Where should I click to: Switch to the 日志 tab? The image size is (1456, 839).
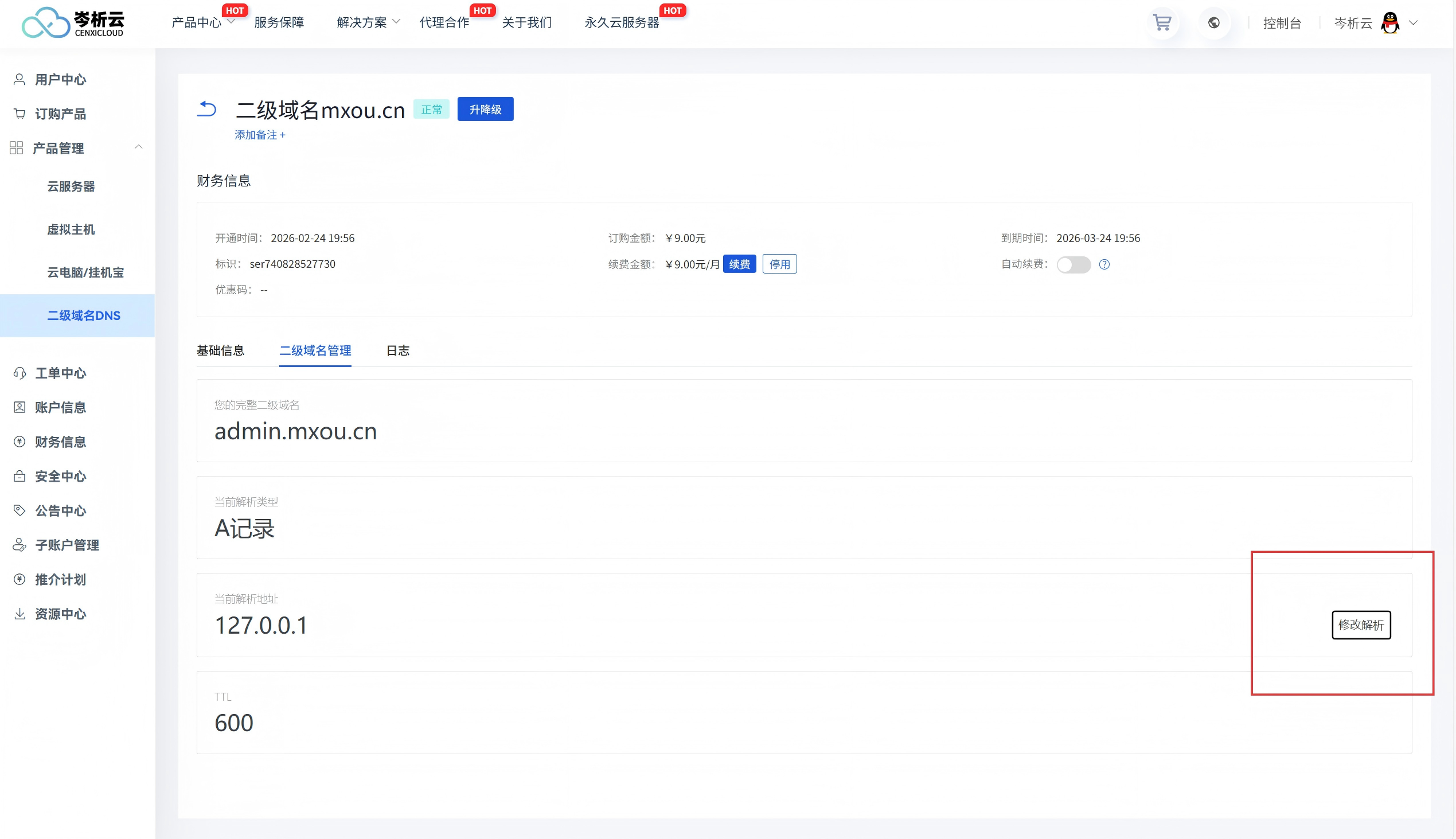(397, 350)
